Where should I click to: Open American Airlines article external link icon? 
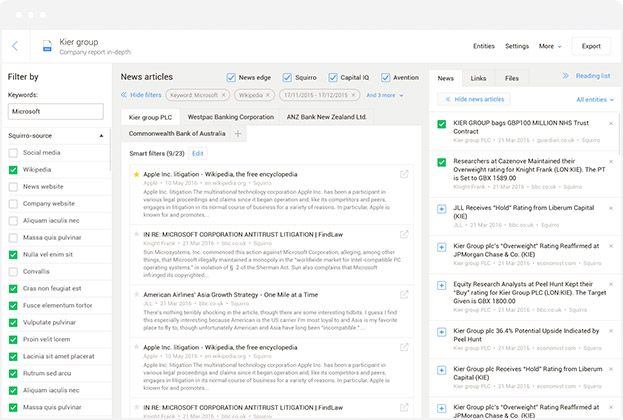pos(404,294)
